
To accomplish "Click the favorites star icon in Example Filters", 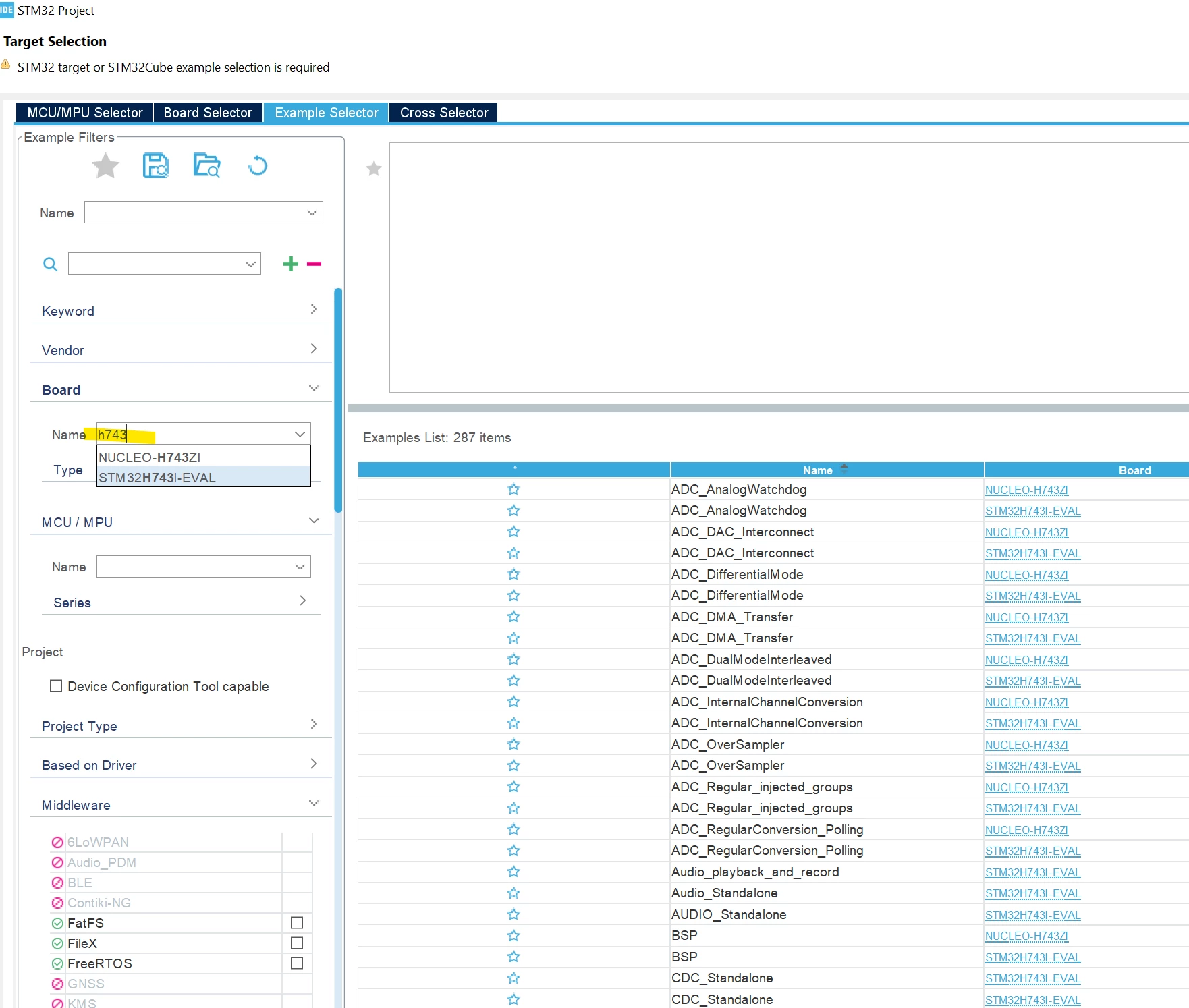I will tap(105, 166).
